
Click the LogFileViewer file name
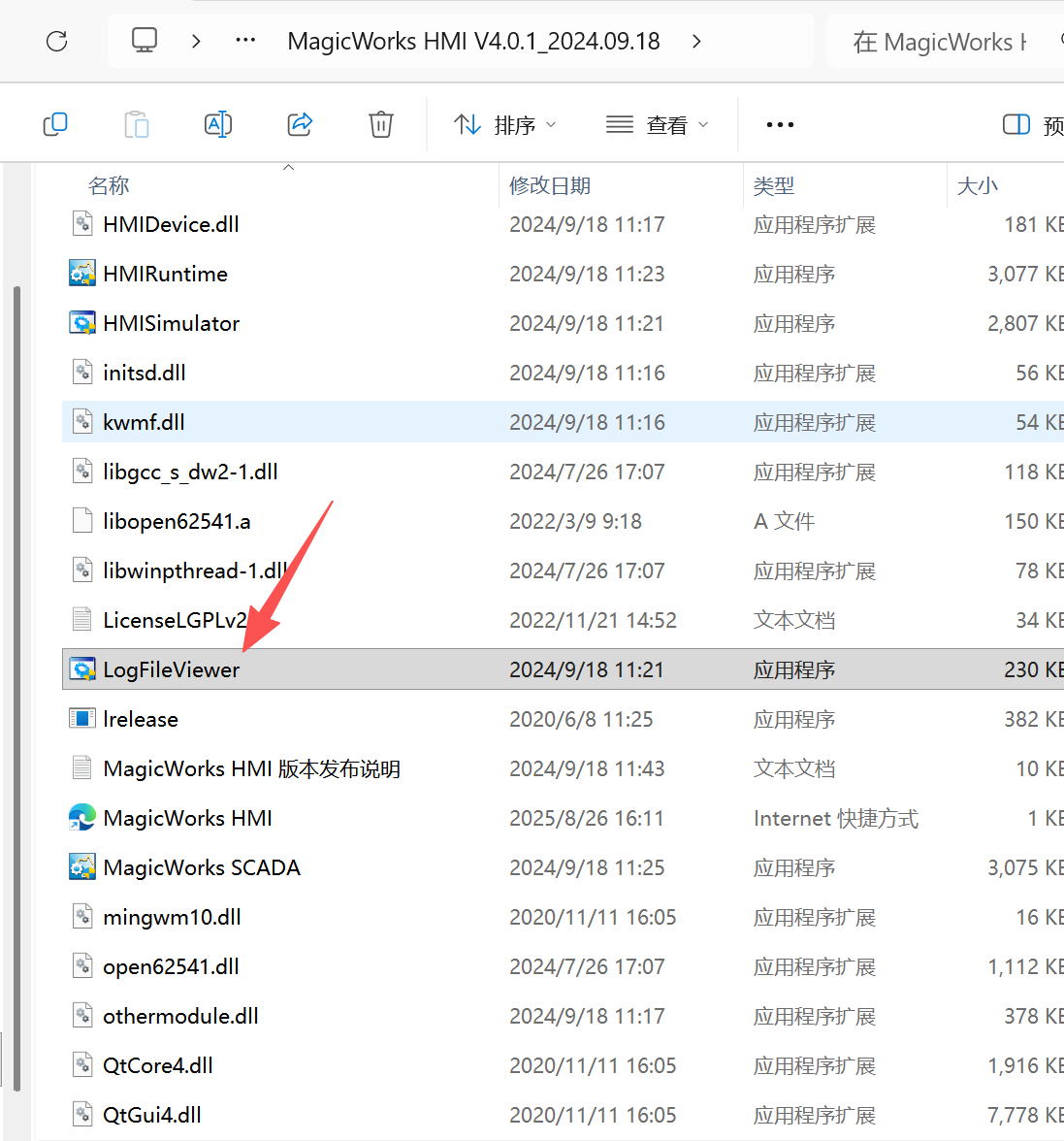click(171, 669)
